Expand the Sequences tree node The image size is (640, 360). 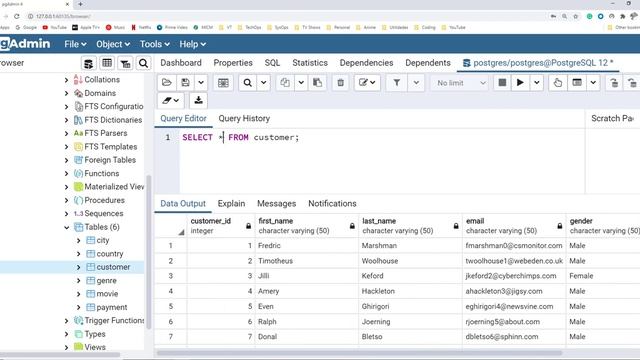(x=66, y=214)
